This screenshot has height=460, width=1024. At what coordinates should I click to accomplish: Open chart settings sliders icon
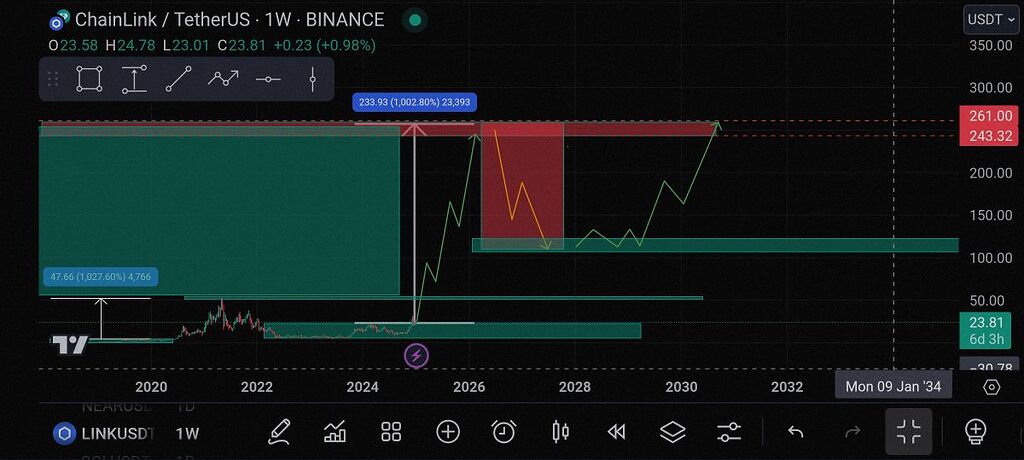729,431
